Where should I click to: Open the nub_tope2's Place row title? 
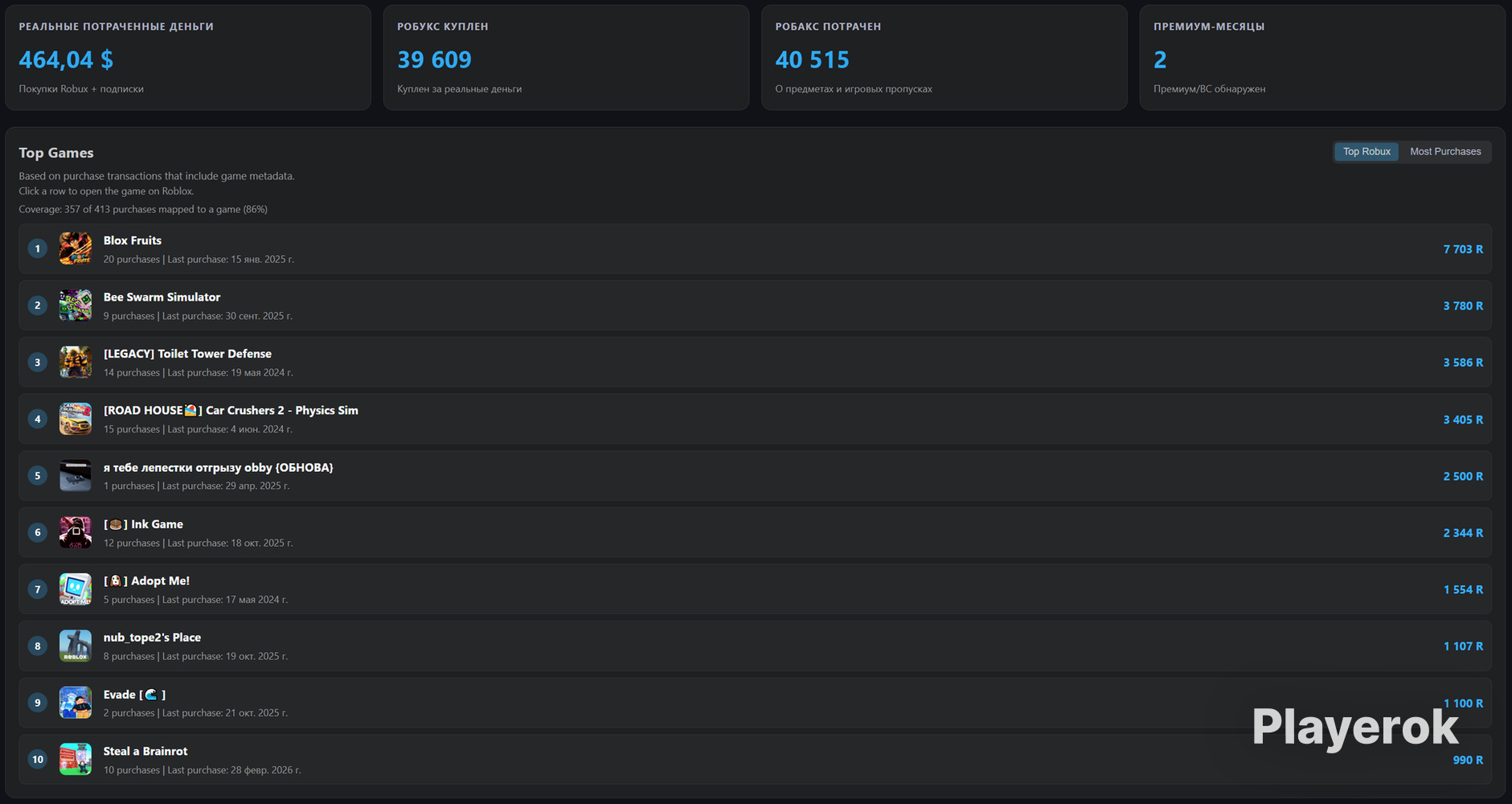click(x=152, y=638)
